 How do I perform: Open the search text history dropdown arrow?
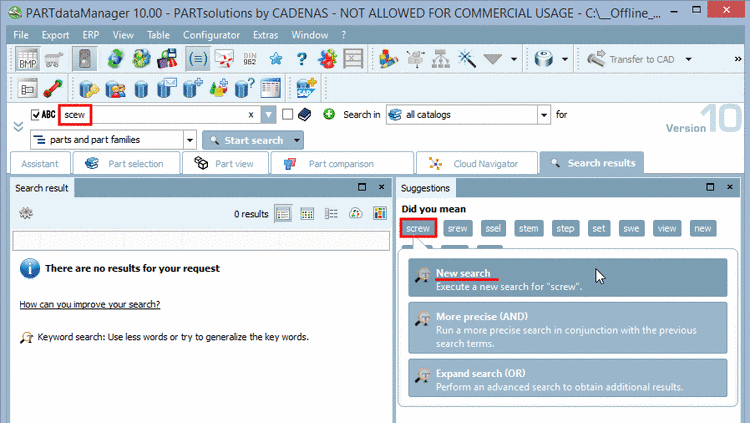pyautogui.click(x=268, y=115)
